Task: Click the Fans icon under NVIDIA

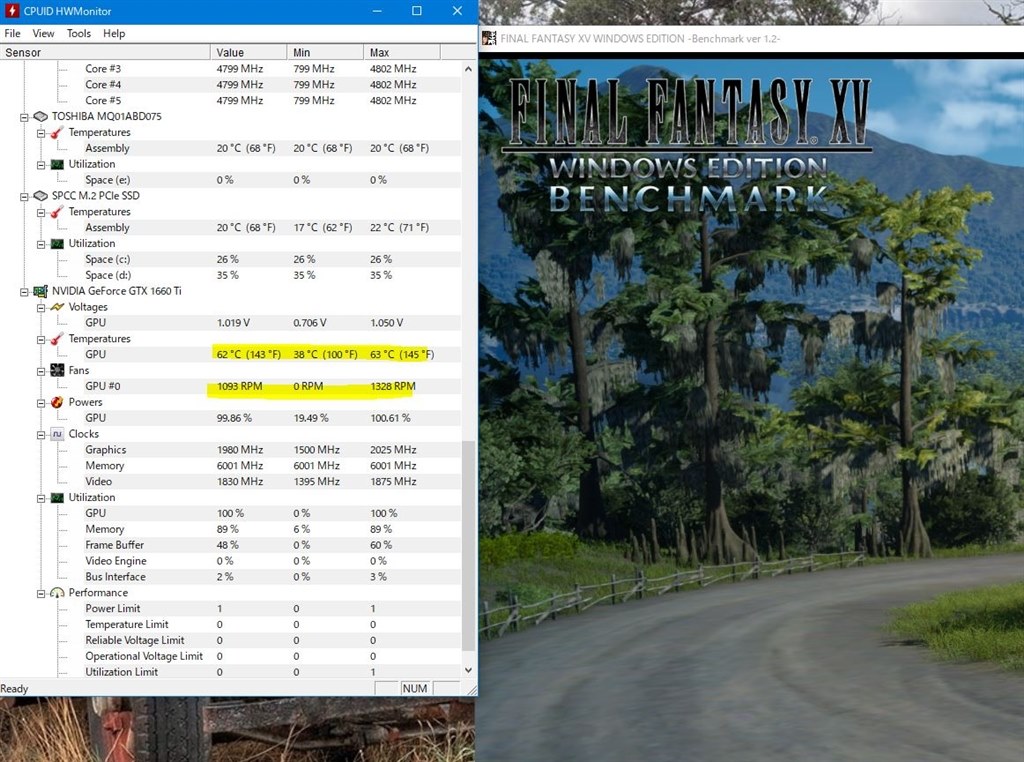Action: tap(57, 370)
